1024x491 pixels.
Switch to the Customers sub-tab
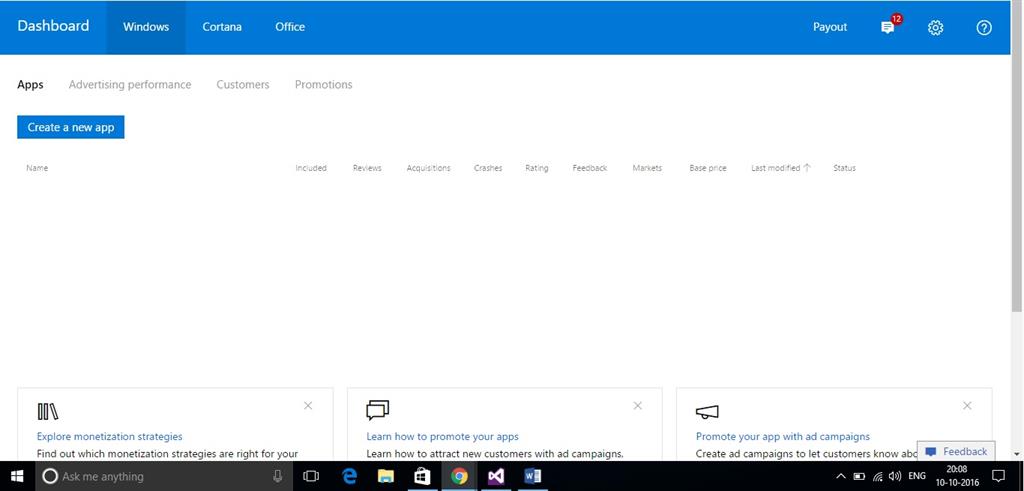click(x=243, y=84)
